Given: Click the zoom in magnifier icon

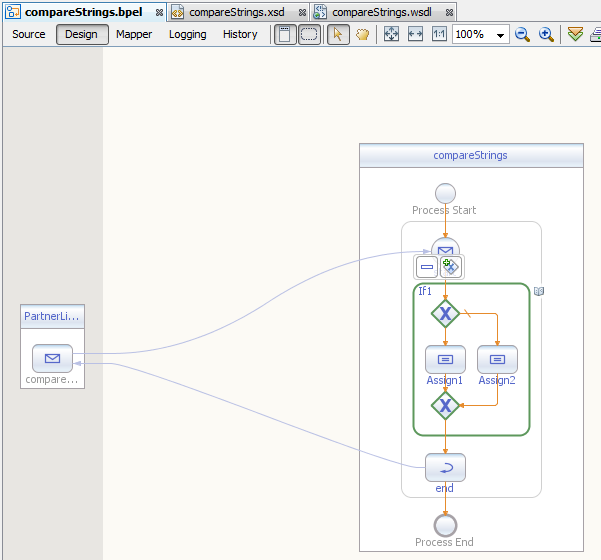Looking at the screenshot, I should click(x=546, y=34).
